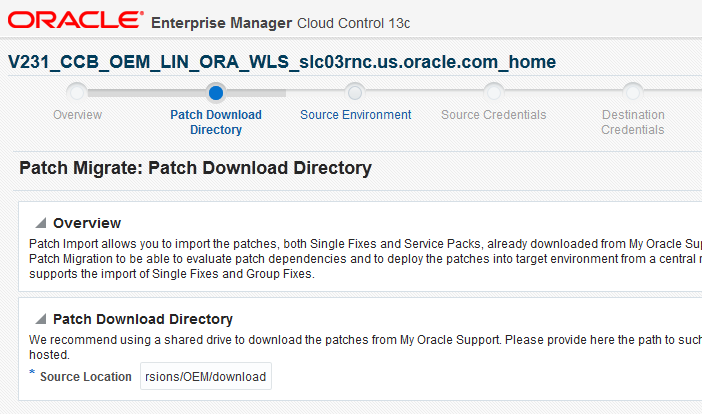Click the Patch Download Directory step circle
The image size is (702, 414).
(216, 93)
